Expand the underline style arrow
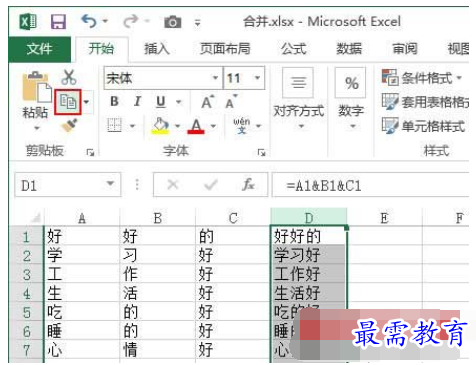This screenshot has width=476, height=365. [x=179, y=102]
